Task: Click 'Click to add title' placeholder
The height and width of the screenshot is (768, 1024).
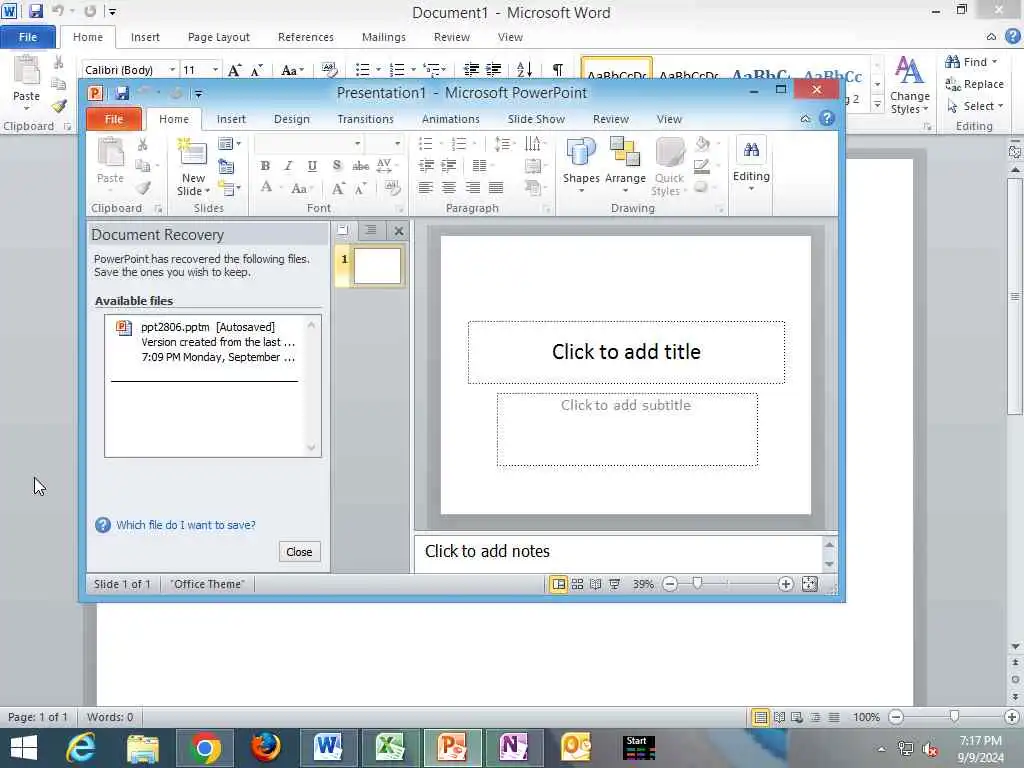Action: coord(626,352)
